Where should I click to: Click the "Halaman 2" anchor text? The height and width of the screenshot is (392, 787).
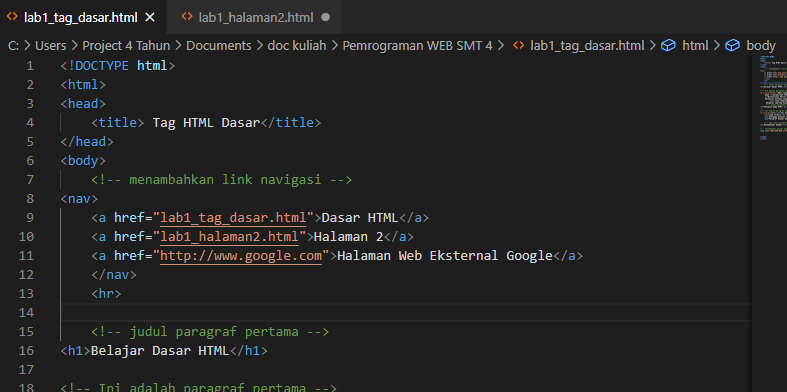click(348, 237)
